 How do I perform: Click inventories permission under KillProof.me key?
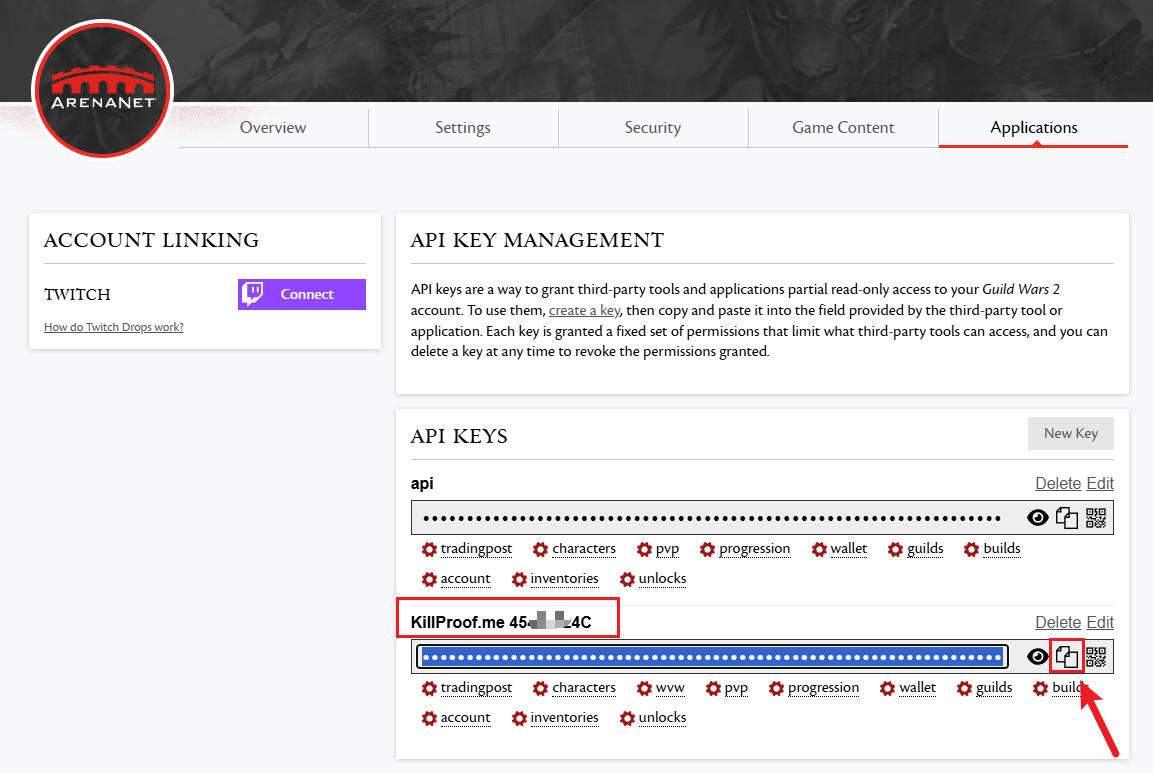pyautogui.click(x=555, y=718)
